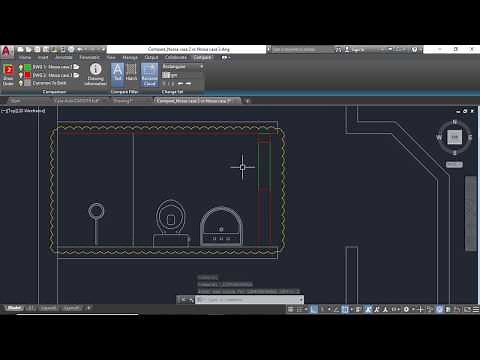Open the AutoCAD application menu button
The image size is (480, 360).
6,52
